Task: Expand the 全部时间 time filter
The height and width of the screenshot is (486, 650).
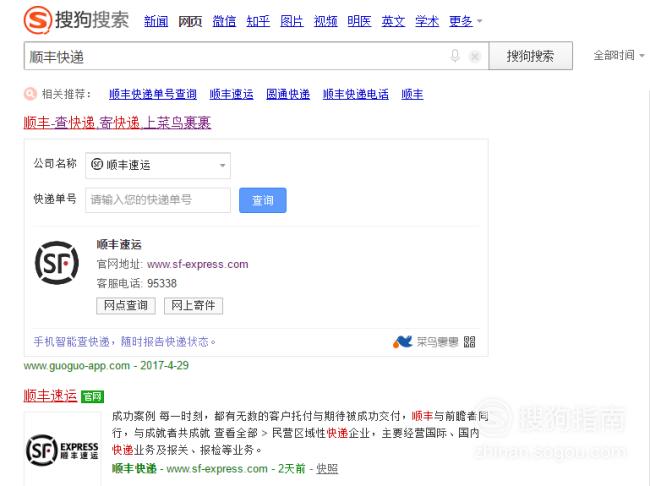Action: (x=618, y=55)
